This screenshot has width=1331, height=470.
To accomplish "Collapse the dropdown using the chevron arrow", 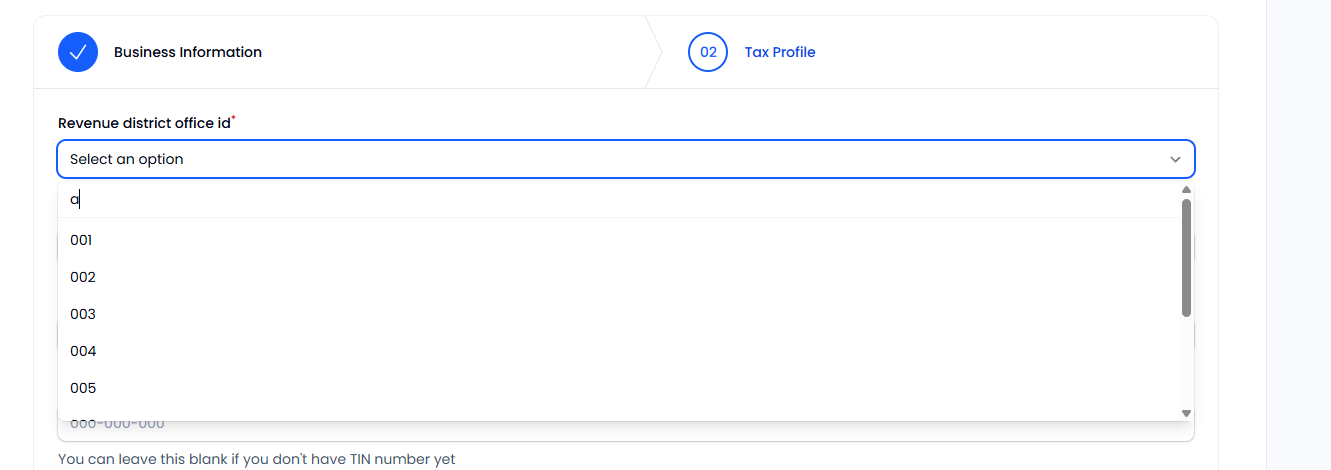I will pyautogui.click(x=1175, y=159).
